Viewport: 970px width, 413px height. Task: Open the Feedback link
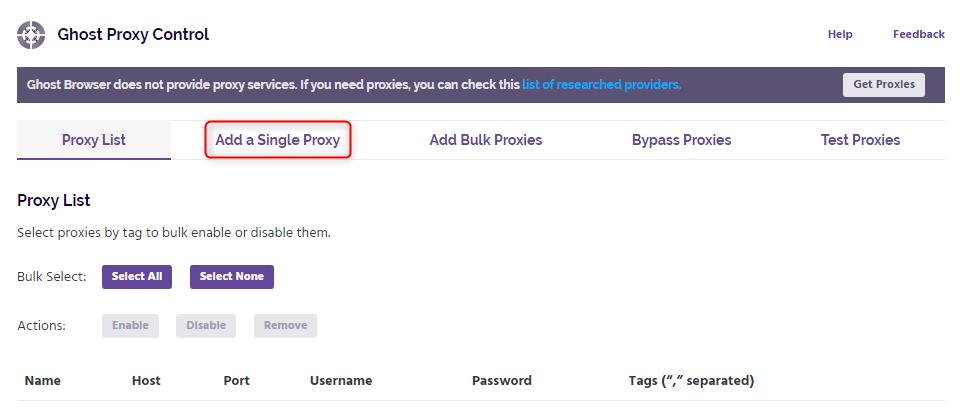click(x=919, y=35)
